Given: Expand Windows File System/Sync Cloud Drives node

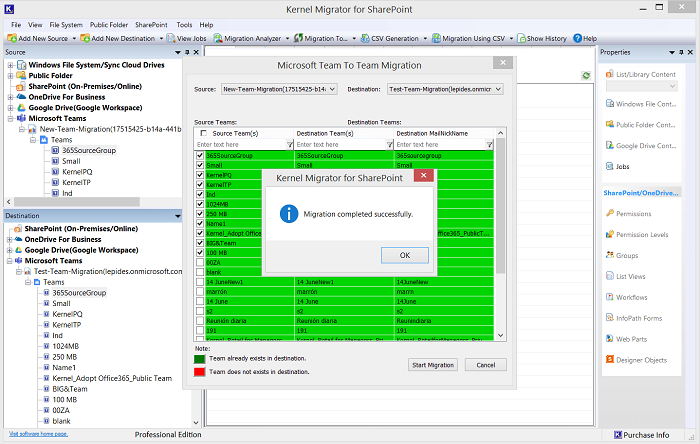Looking at the screenshot, I should [9, 65].
